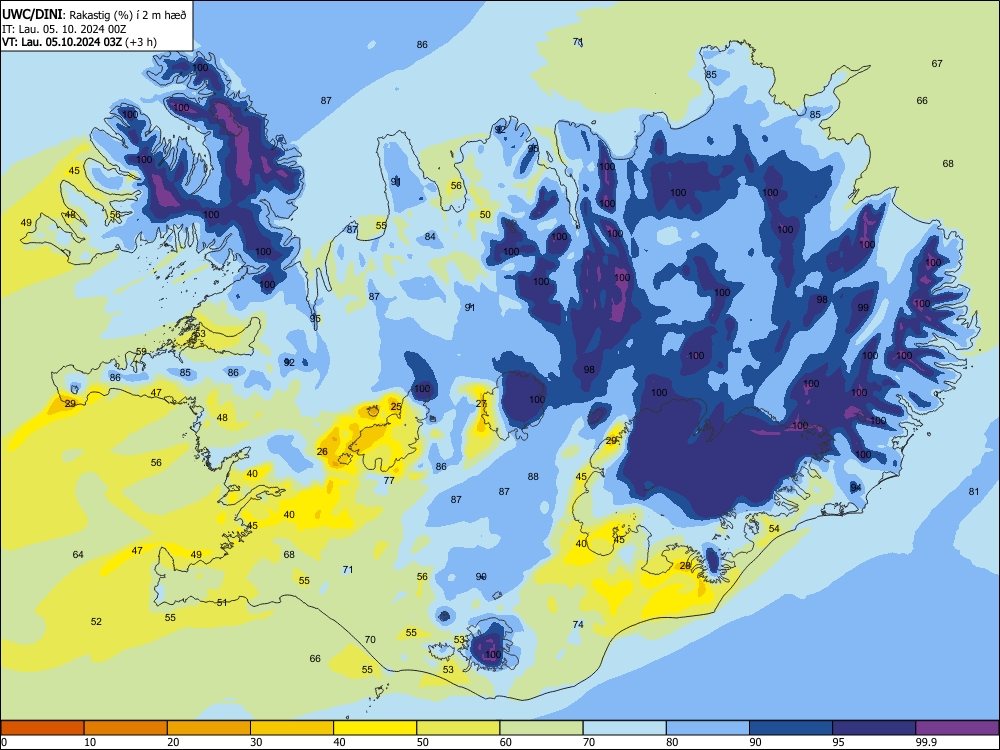Click the pale blue 70–80 legend swatch
Image resolution: width=1000 pixels, height=750 pixels.
[x=624, y=728]
